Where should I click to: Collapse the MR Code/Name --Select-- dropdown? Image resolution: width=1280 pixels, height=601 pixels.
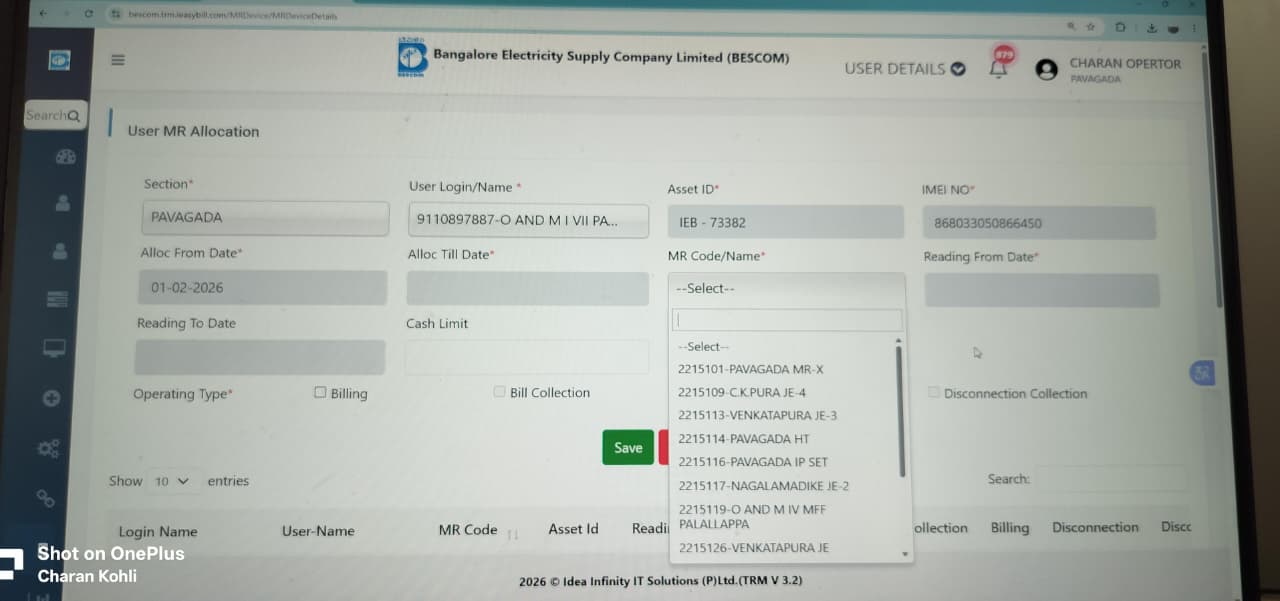pos(787,288)
